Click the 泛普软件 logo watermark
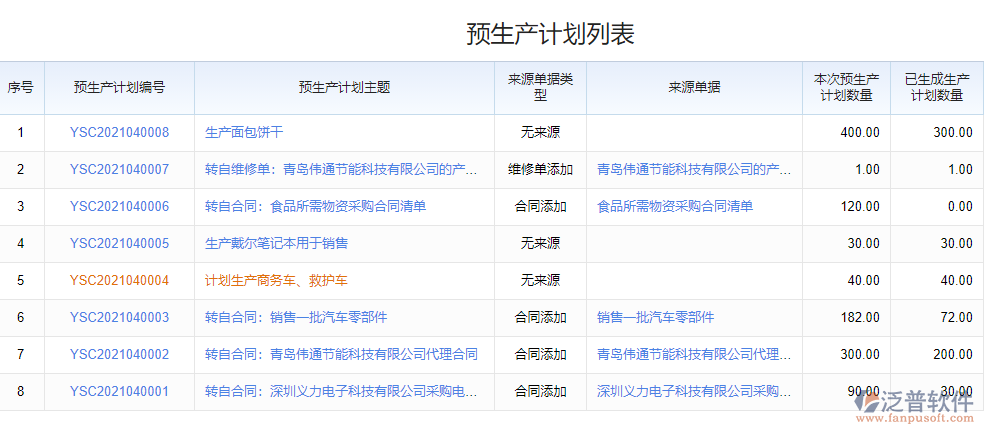The image size is (984, 434). point(917,407)
